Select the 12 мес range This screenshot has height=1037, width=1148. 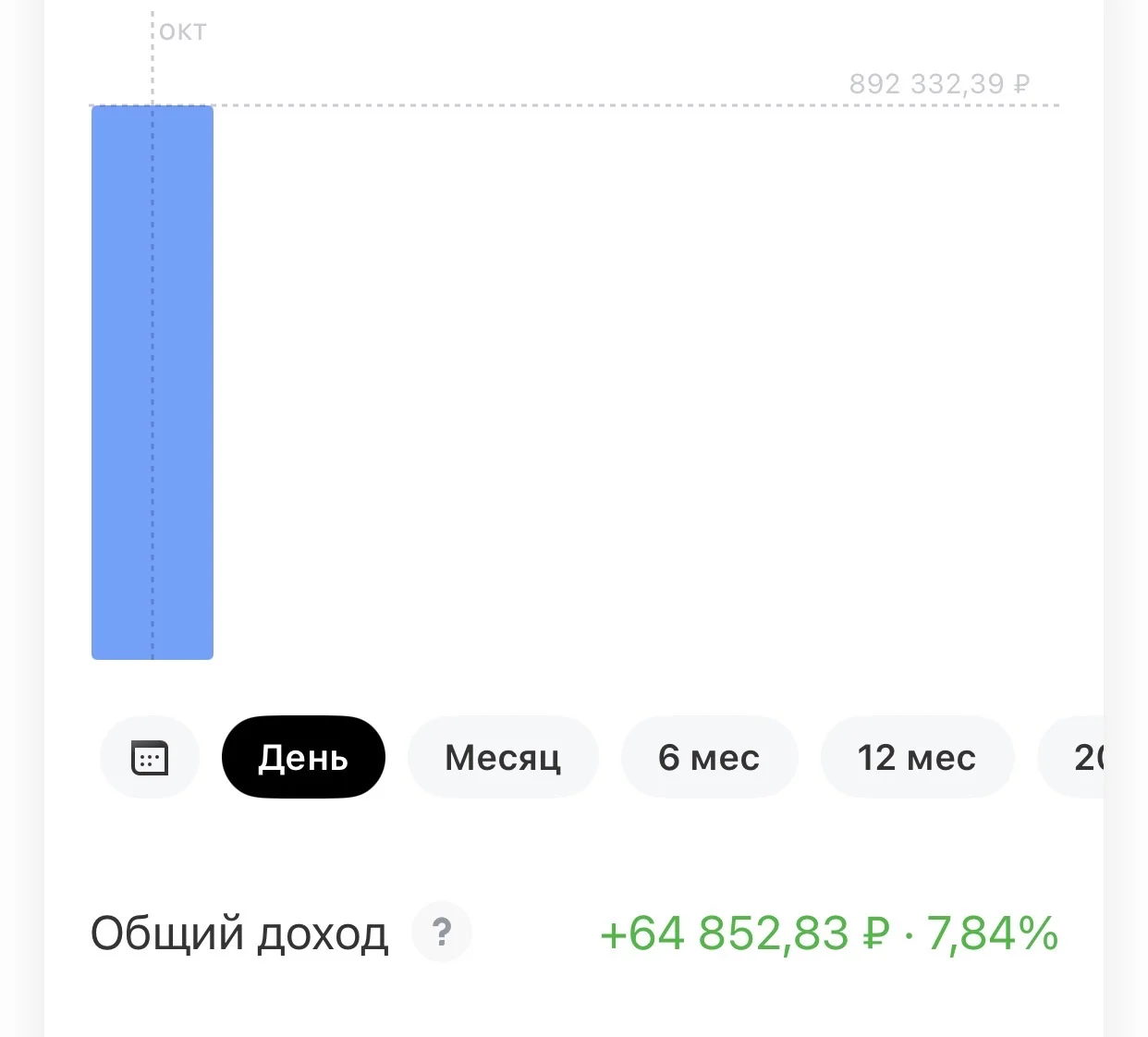917,757
